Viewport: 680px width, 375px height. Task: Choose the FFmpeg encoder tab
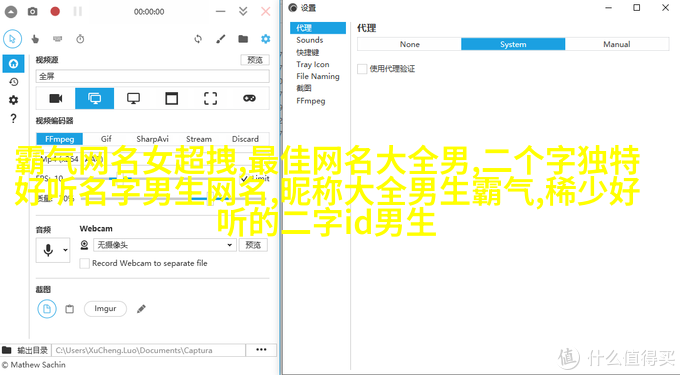coord(59,139)
